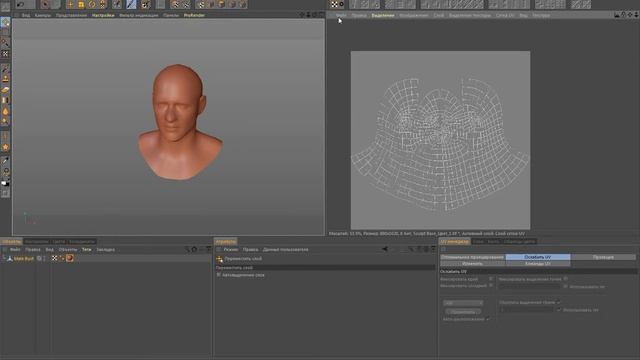This screenshot has height=360, width=640.
Task: Expand the Main Bust tree item
Action: (x=4, y=258)
